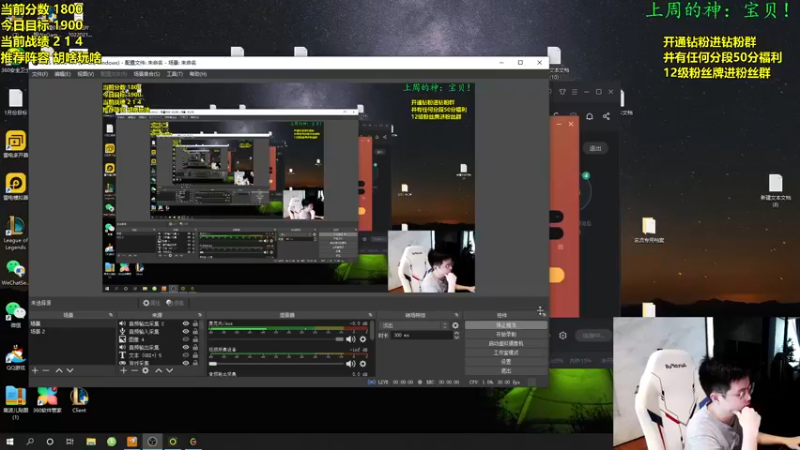Viewport: 800px width, 450px height.
Task: Click 启动虚拟摄像机 virtual camera button
Action: tap(506, 343)
